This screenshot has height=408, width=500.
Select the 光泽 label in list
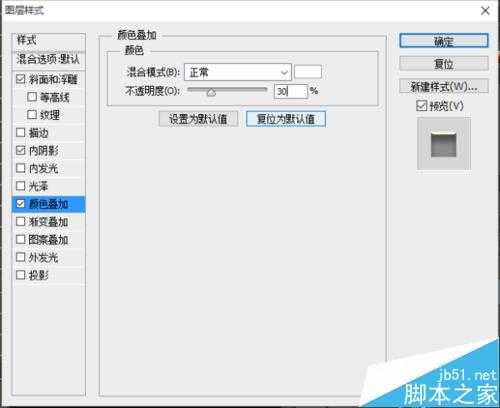(x=38, y=186)
